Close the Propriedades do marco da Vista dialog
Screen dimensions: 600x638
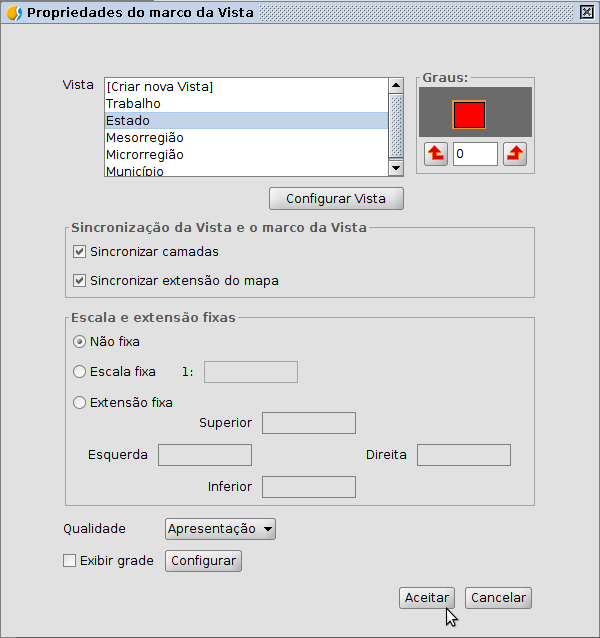[x=586, y=13]
